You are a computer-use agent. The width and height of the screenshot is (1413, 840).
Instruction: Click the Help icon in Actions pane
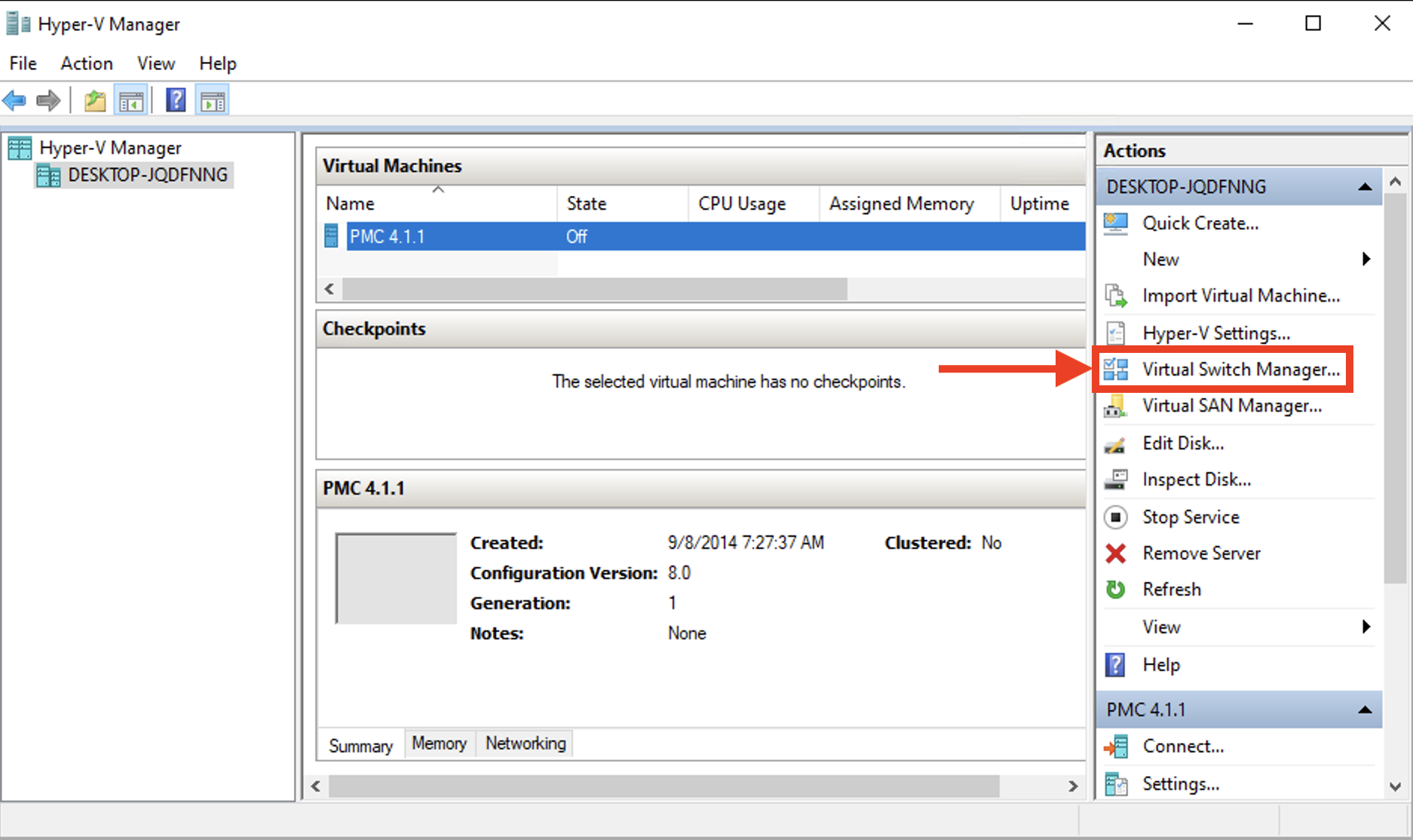coord(1116,665)
